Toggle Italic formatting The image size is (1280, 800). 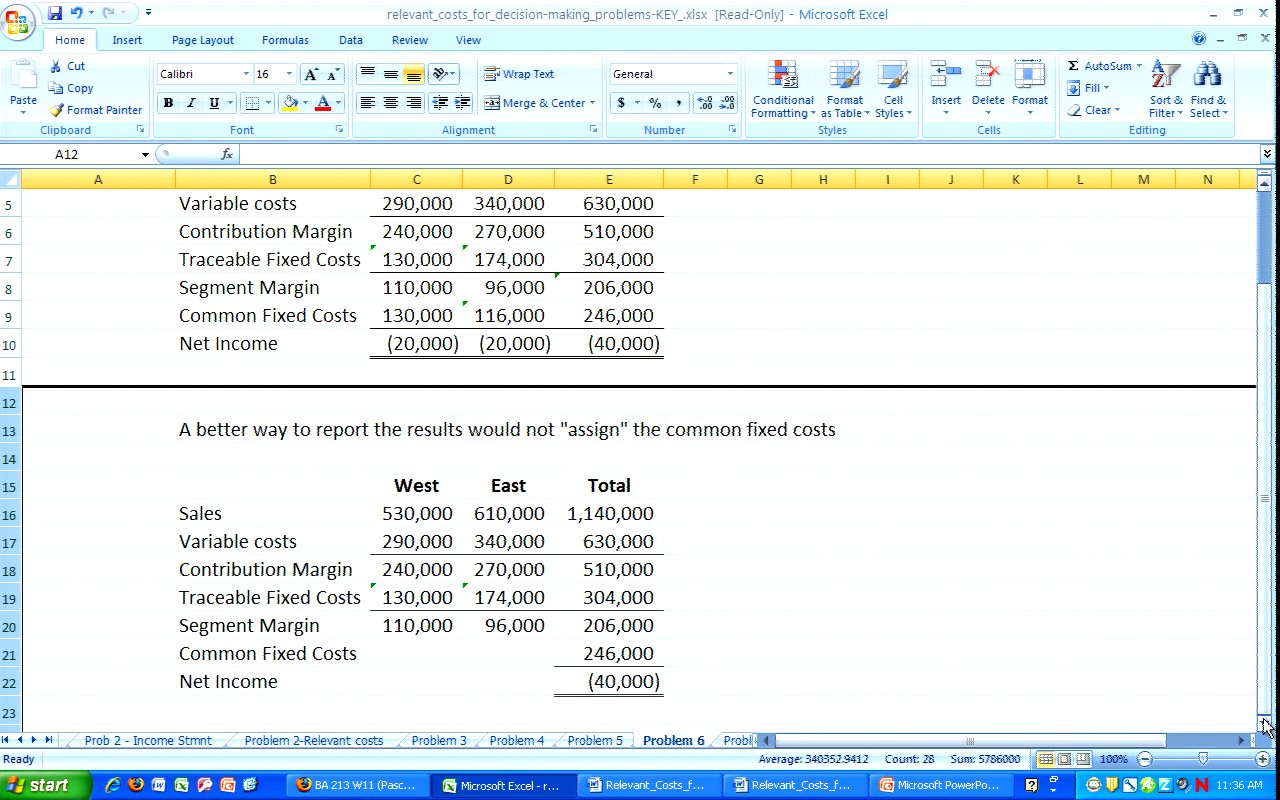tap(191, 103)
